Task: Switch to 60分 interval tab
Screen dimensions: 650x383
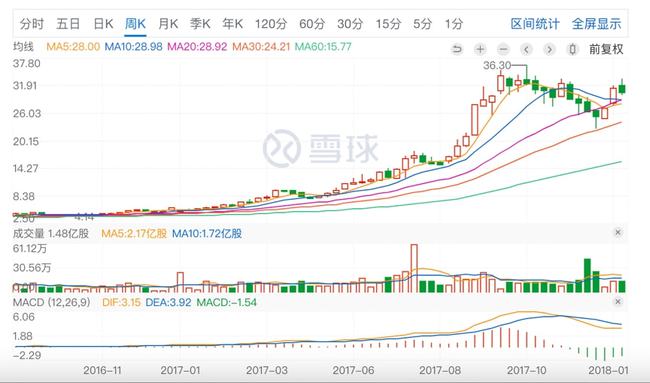Action: pos(312,24)
